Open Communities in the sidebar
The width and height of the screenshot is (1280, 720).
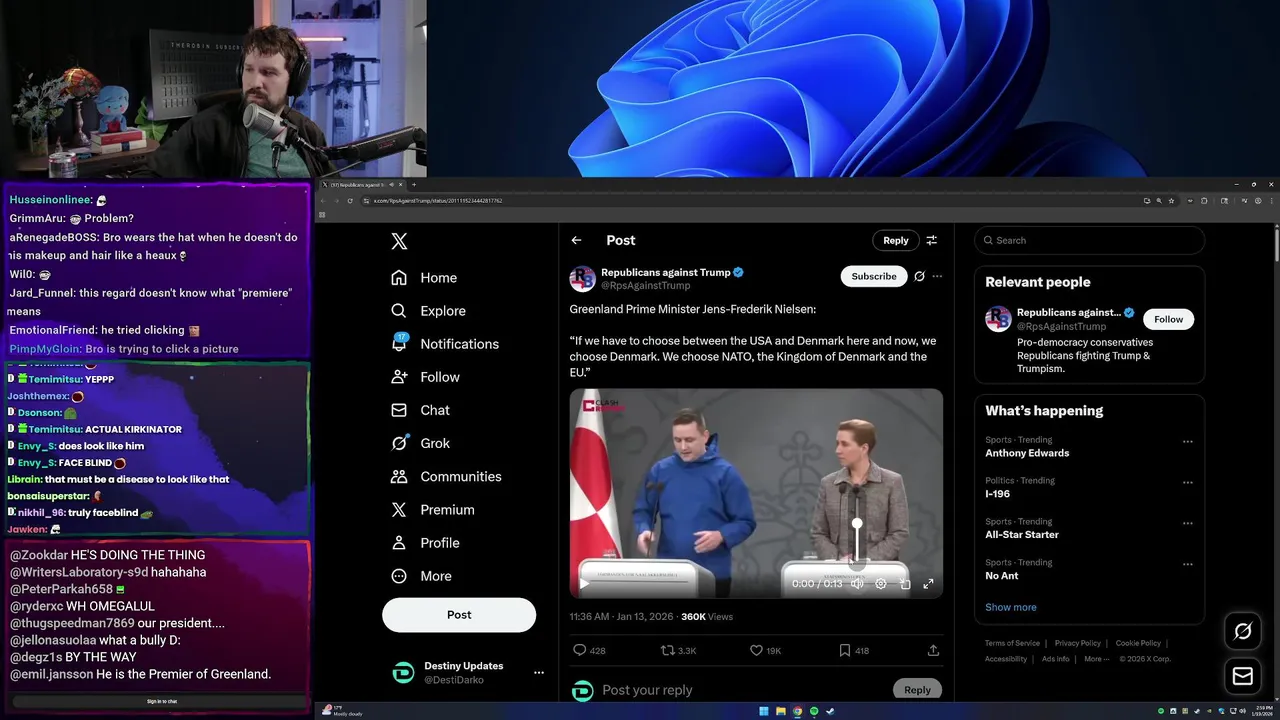coord(446,477)
